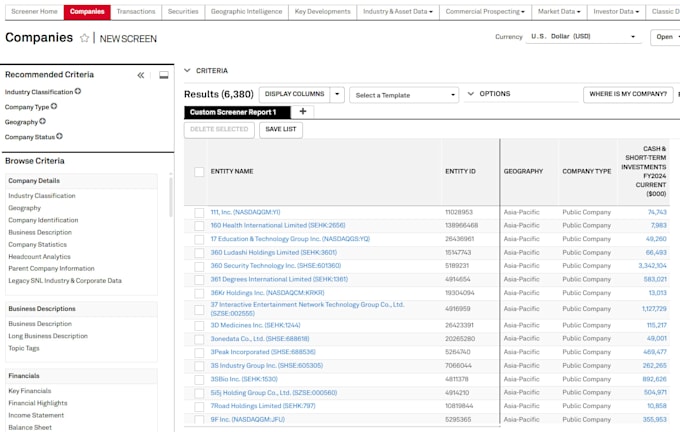This screenshot has width=680, height=432.
Task: Sort by the GEOGRAPHY column header
Action: 523,171
